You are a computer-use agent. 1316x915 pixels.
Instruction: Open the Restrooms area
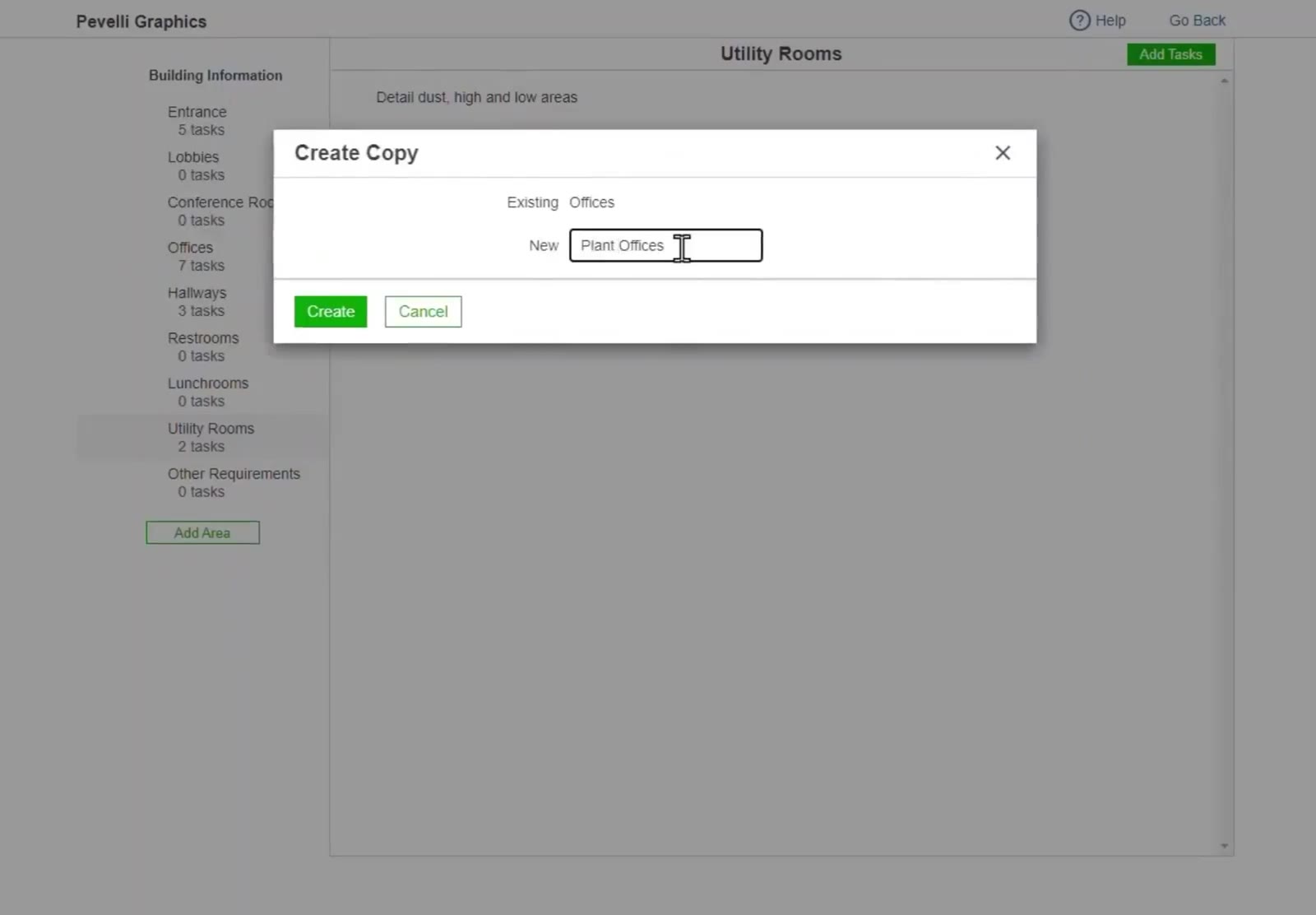(x=203, y=346)
